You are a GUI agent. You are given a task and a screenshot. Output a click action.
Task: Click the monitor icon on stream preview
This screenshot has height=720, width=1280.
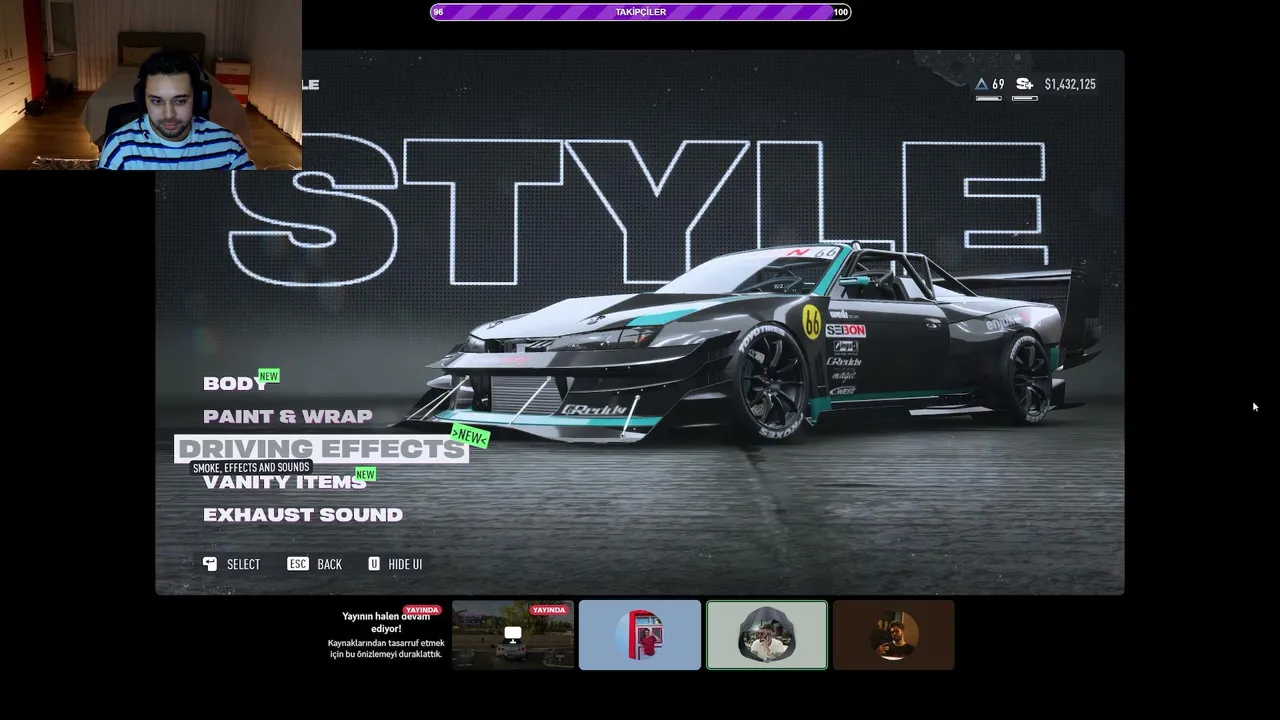[513, 635]
